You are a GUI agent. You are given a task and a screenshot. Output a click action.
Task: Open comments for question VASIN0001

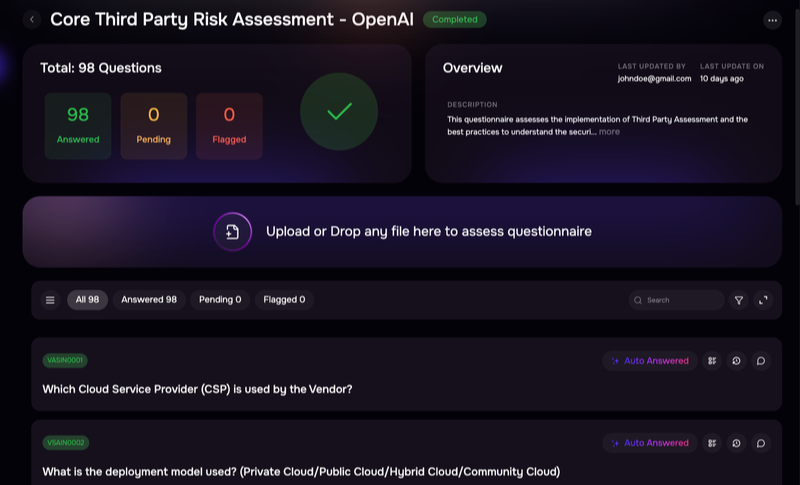[761, 361]
